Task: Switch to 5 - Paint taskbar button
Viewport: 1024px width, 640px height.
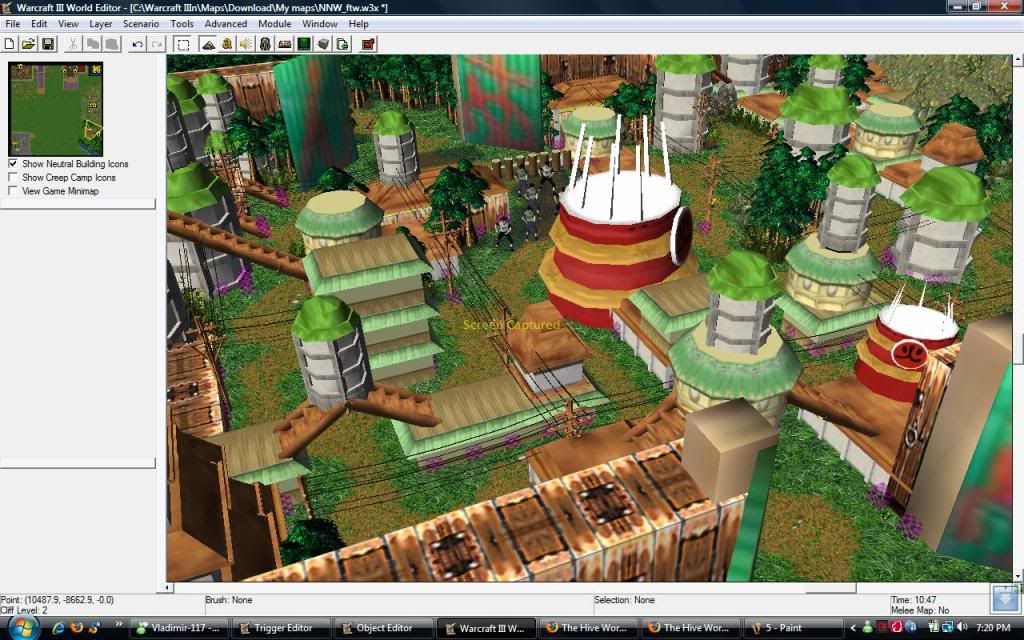Action: [792, 628]
